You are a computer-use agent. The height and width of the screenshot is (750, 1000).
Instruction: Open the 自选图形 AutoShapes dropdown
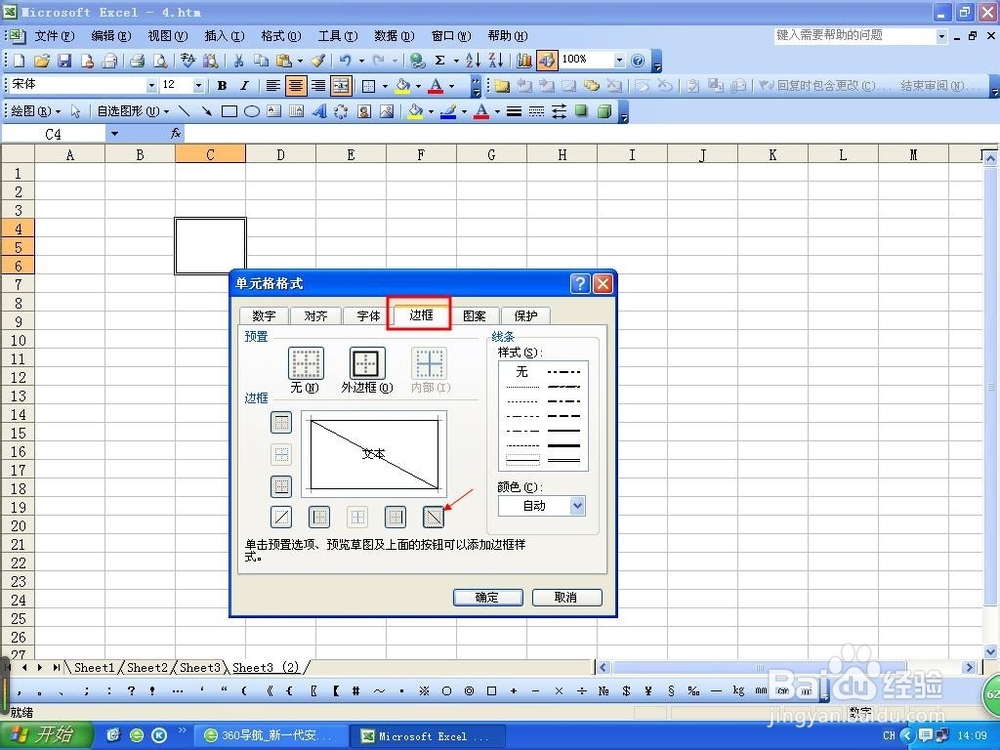133,112
